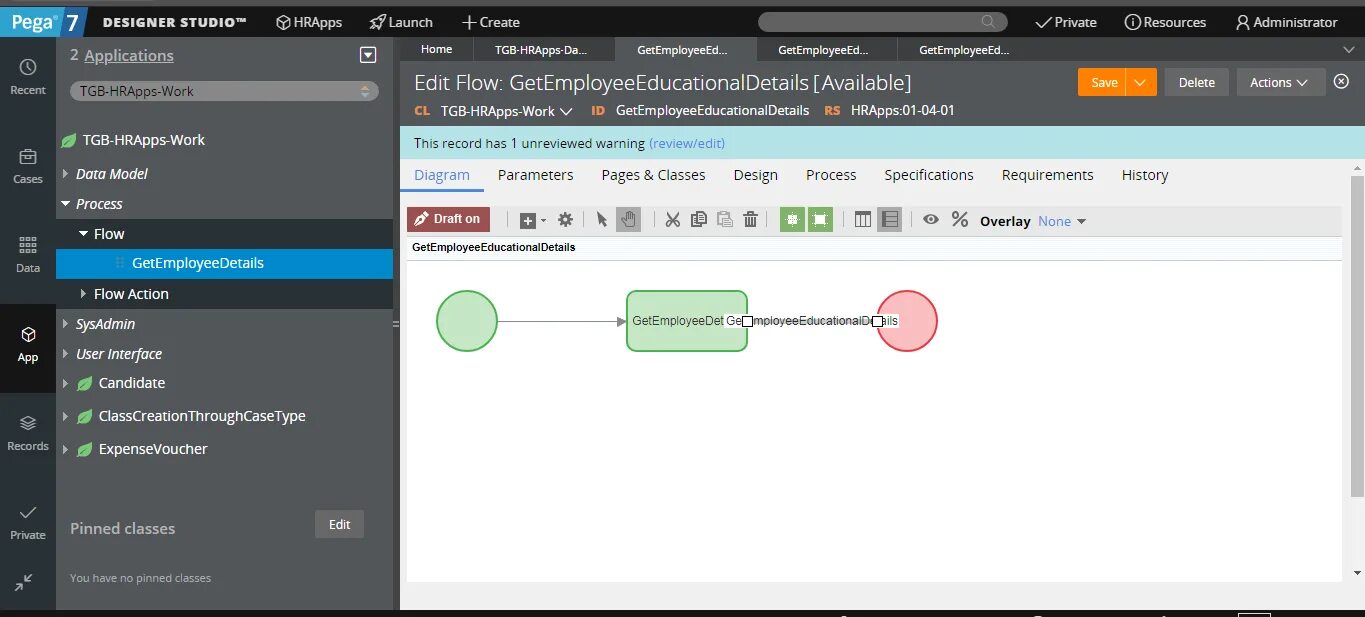Open TGB-HRApps-Work class selector

pos(224,91)
